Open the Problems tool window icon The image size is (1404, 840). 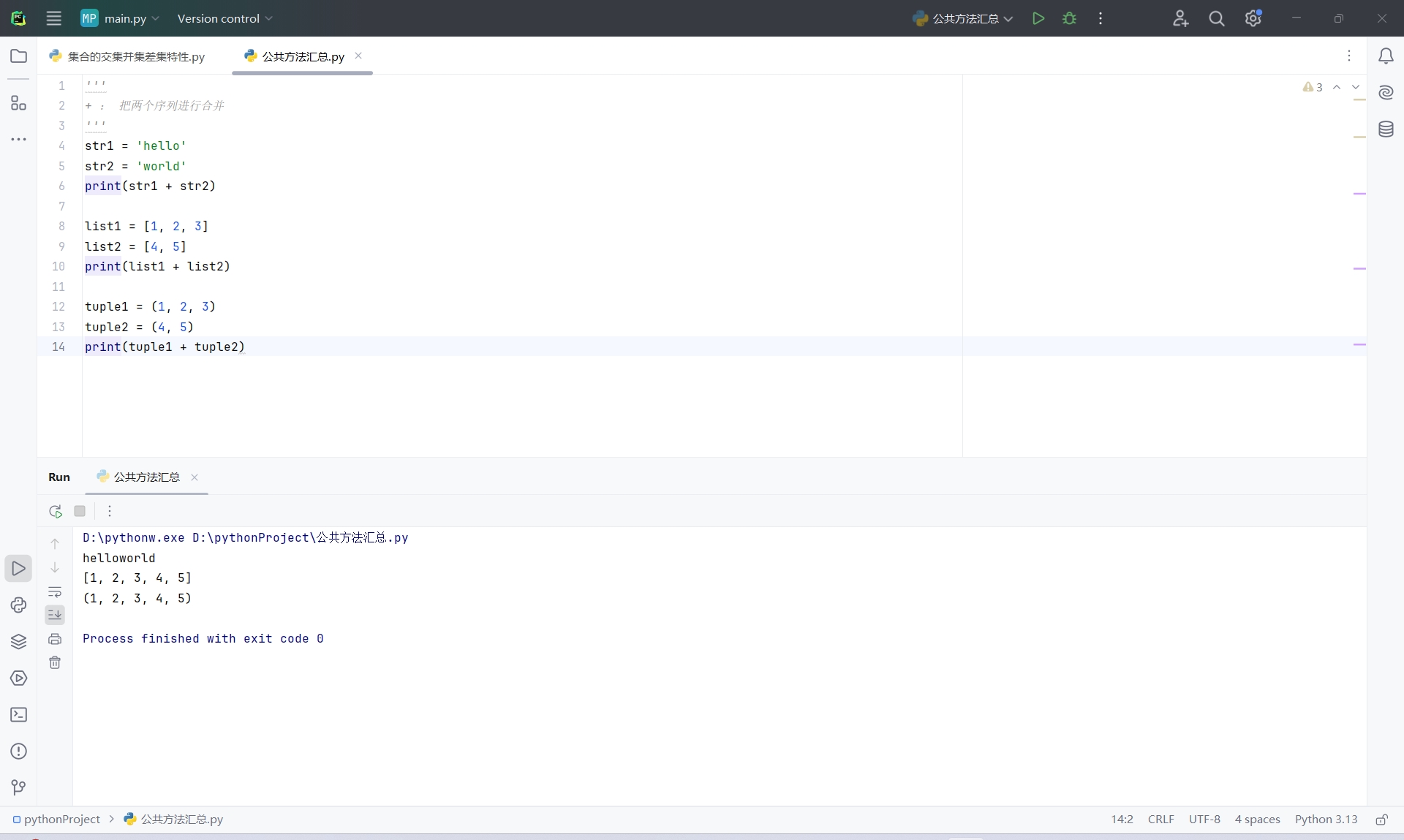[18, 751]
